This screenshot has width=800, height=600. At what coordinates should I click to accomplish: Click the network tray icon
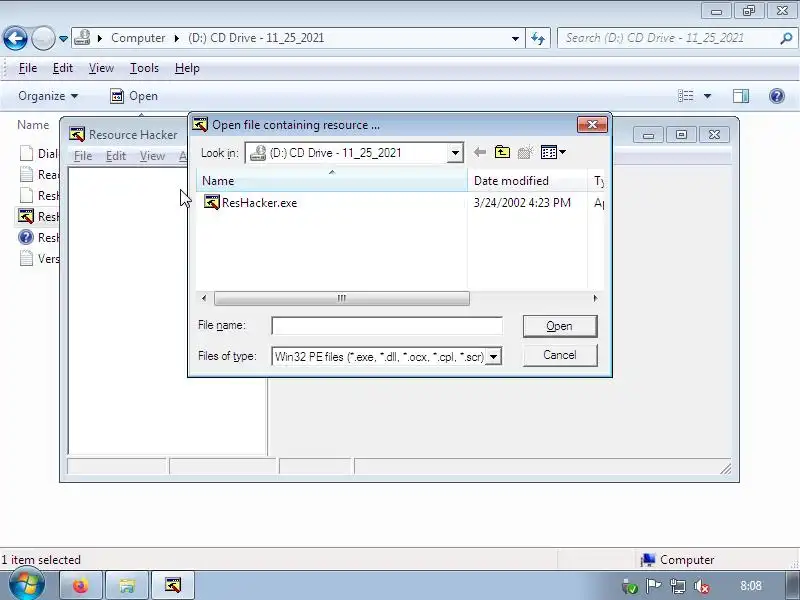tap(678, 586)
